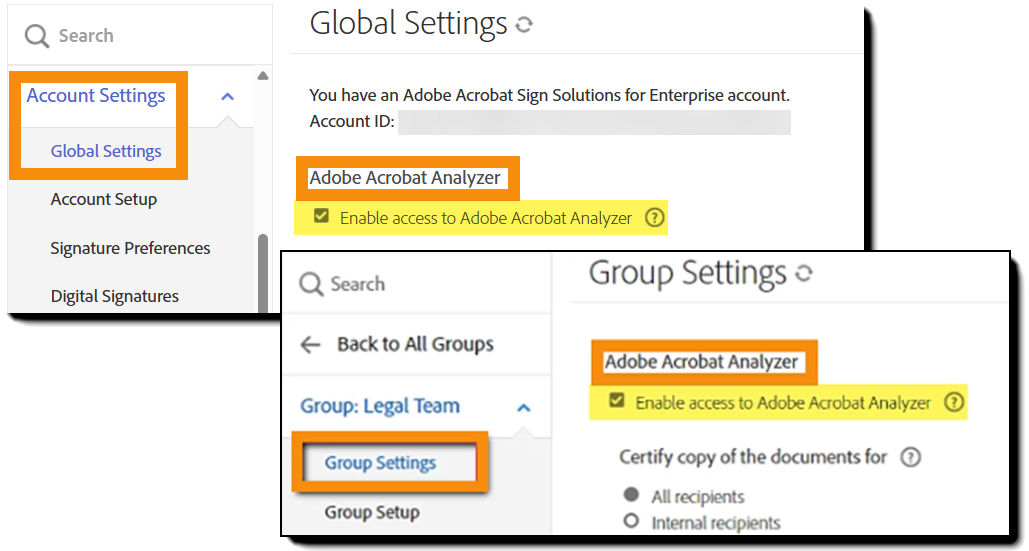This screenshot has height=551, width=1029.
Task: Open help icon for Certify copy of documents
Action: [x=910, y=457]
